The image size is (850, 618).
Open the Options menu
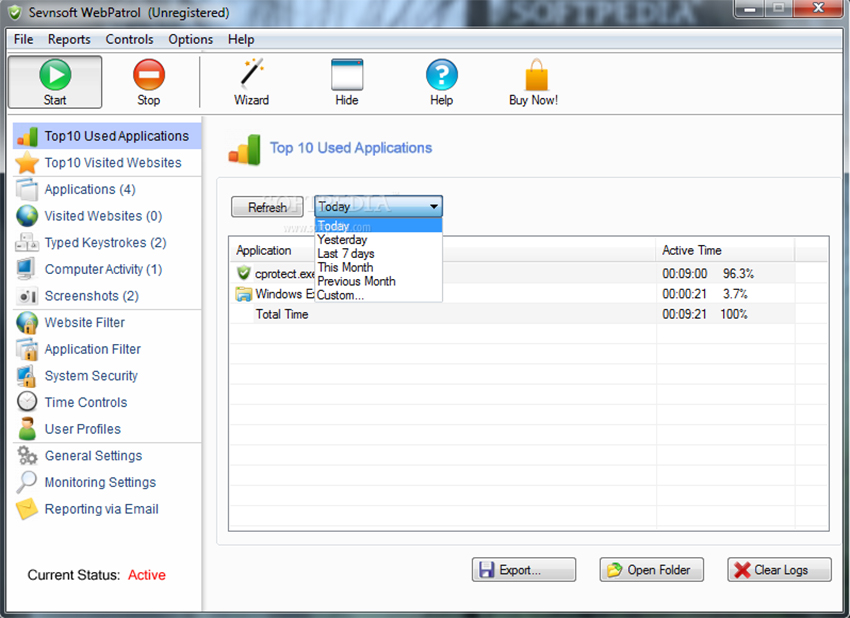tap(190, 40)
